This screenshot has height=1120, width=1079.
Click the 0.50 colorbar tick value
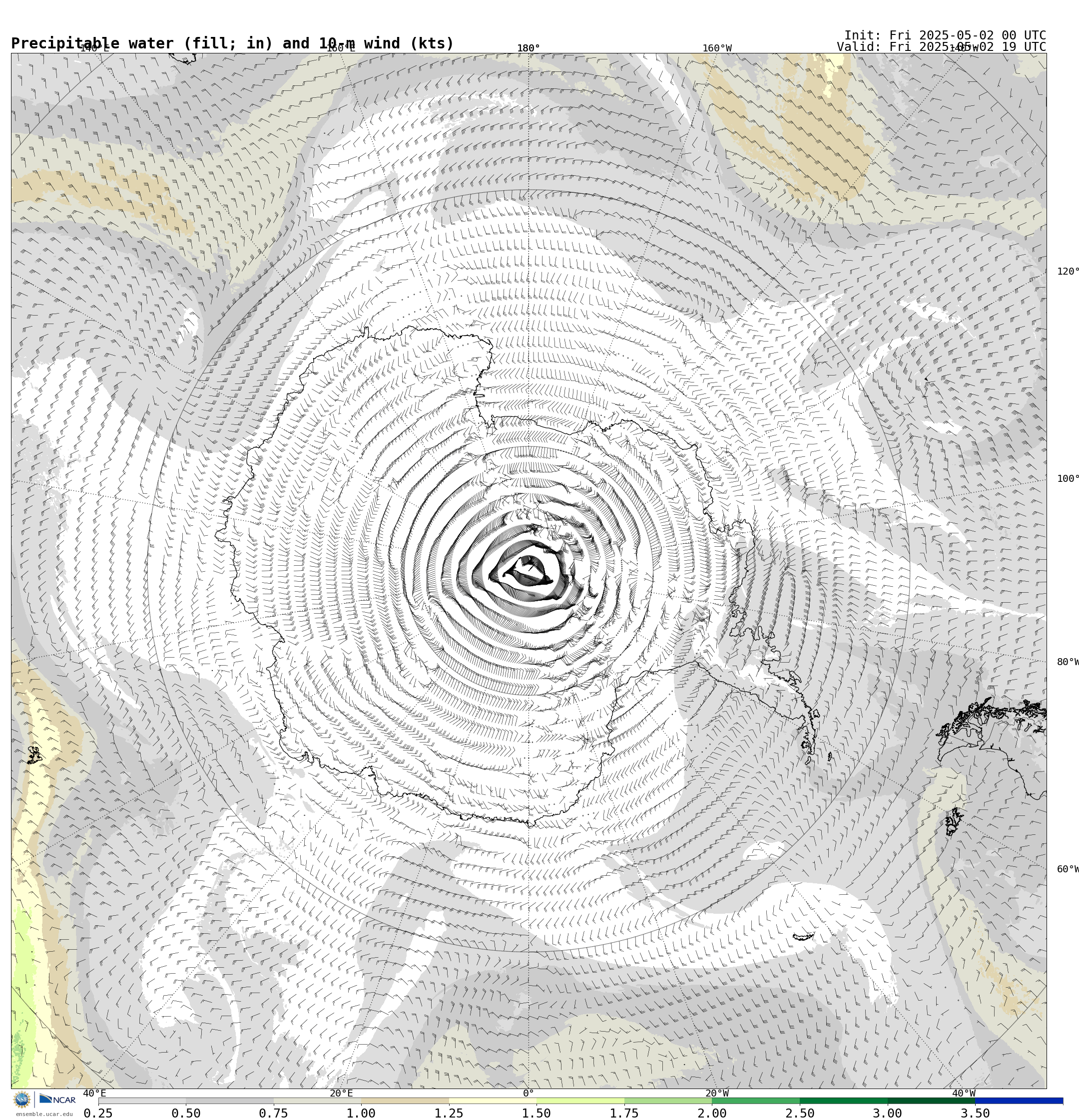click(x=186, y=1113)
